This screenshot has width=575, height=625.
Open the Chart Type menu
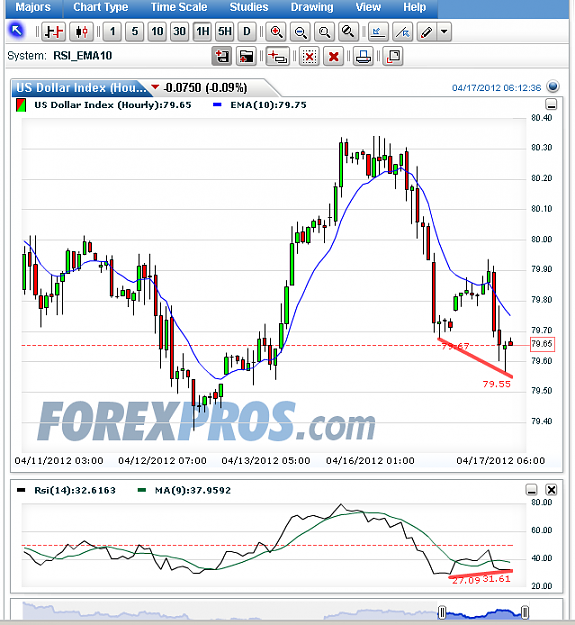tap(100, 7)
